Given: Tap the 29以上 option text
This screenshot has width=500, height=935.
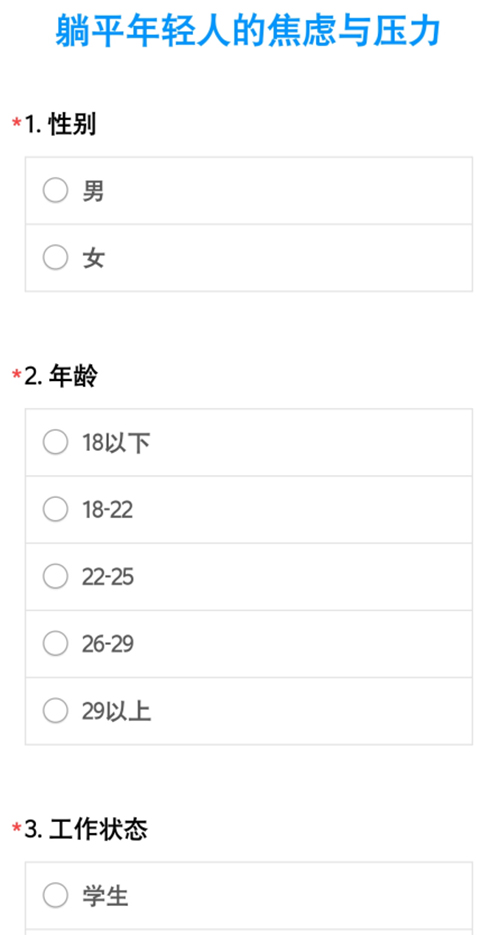Looking at the screenshot, I should coord(117,711).
